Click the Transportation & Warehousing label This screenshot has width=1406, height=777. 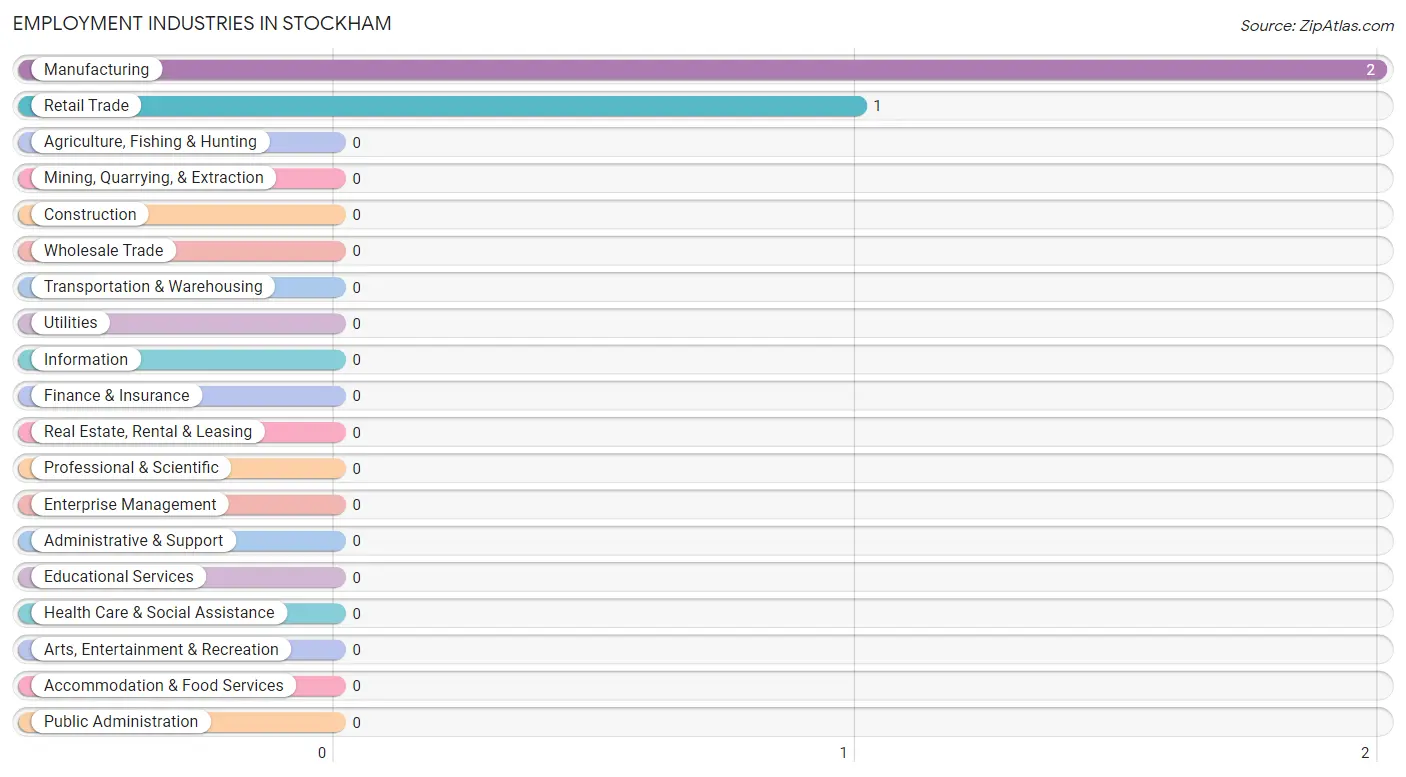point(153,287)
